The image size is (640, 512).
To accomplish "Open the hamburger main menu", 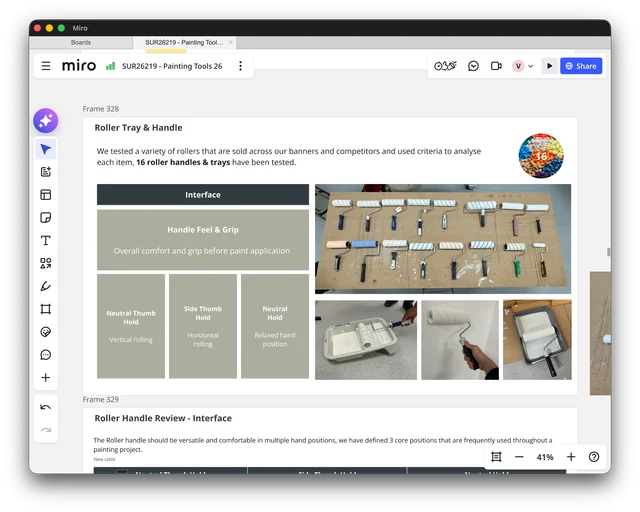I will coord(46,66).
